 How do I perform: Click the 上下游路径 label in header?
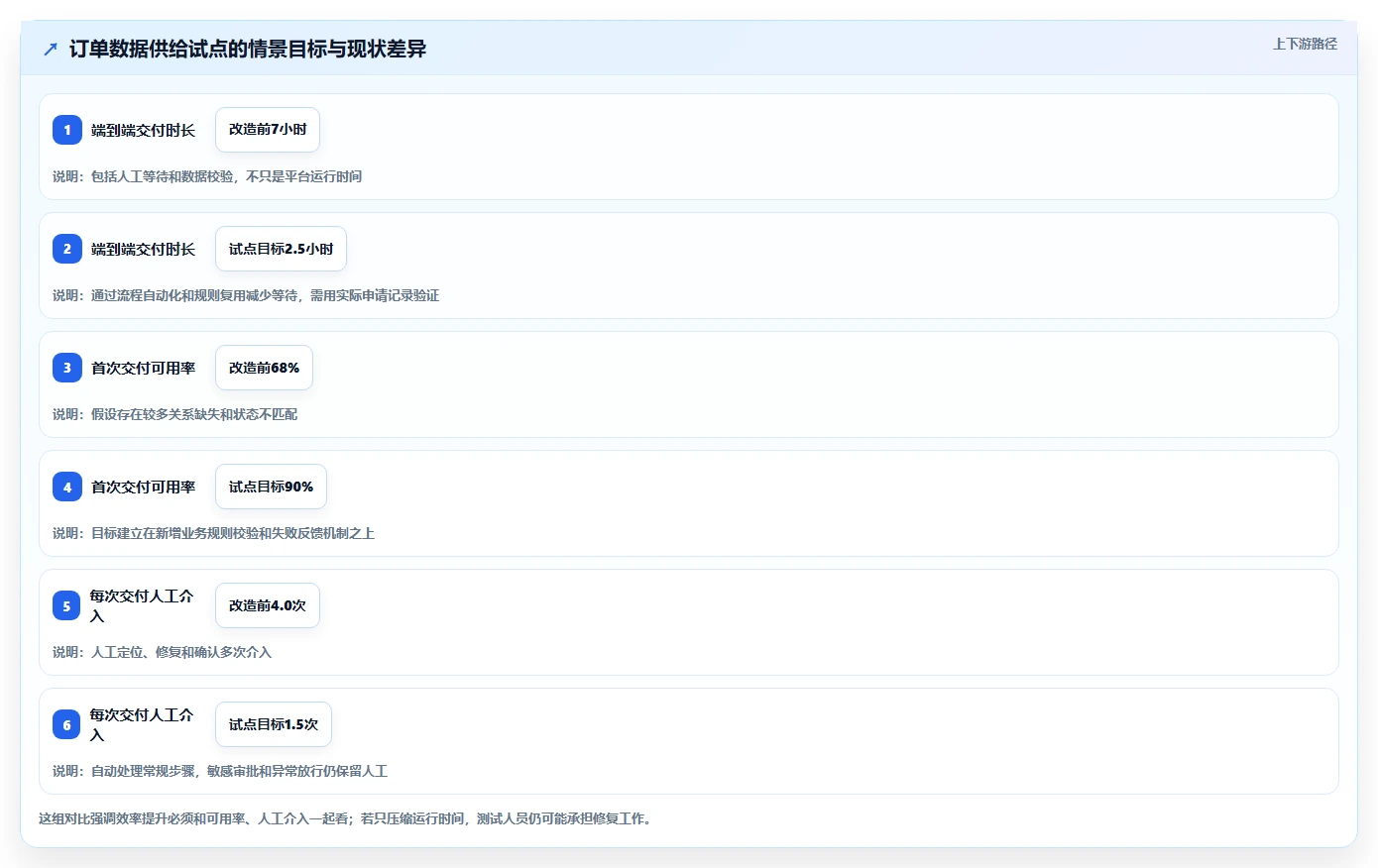(x=1305, y=44)
